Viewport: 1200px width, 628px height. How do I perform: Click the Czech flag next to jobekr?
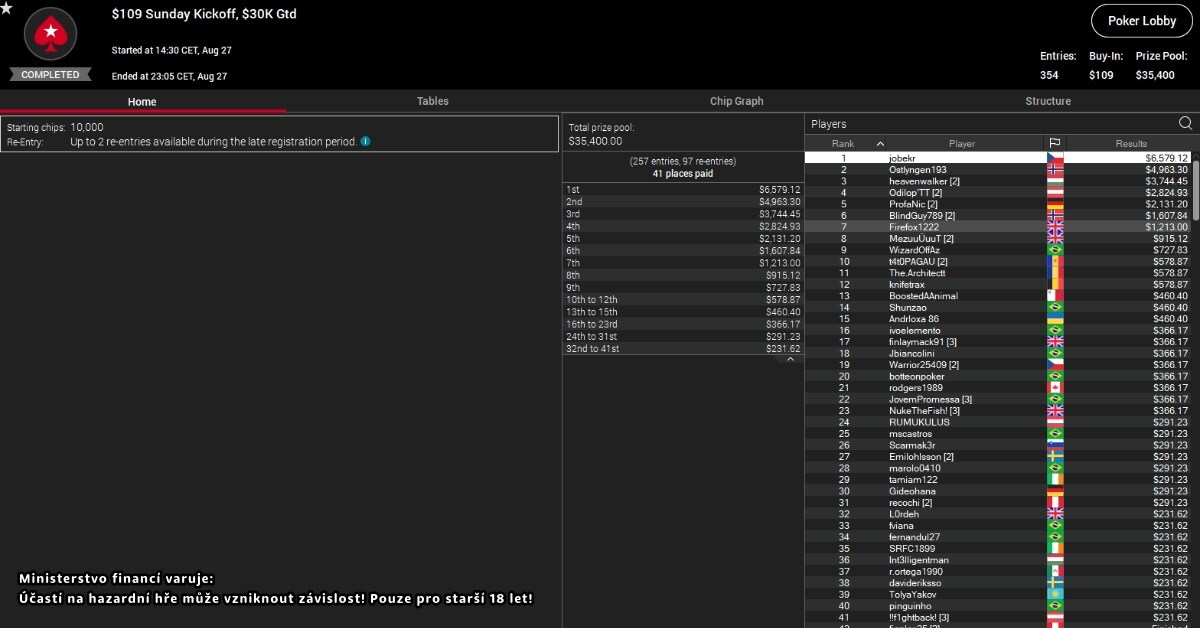pyautogui.click(x=1054, y=158)
